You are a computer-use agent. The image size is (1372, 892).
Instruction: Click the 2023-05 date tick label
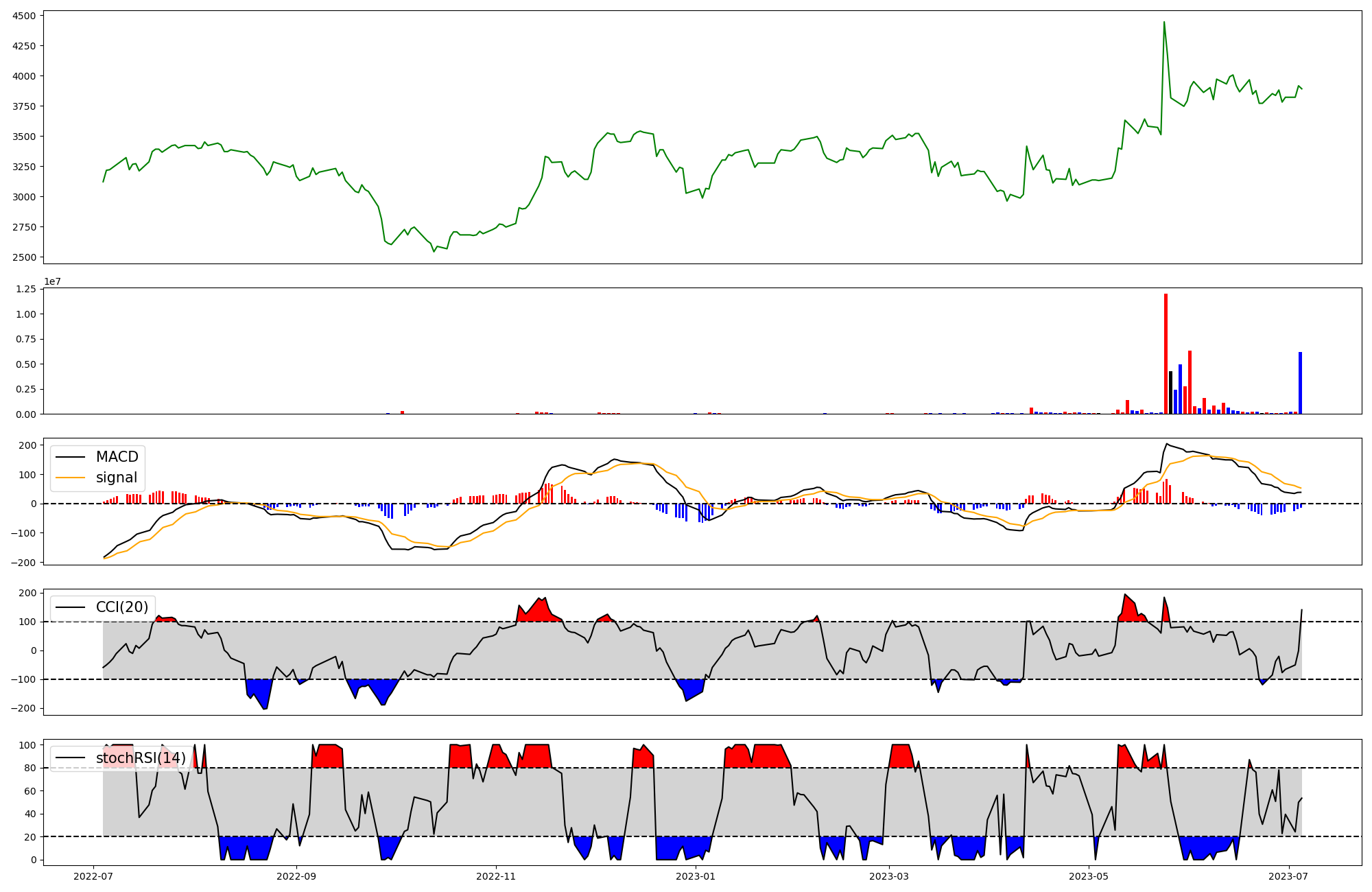1089,876
